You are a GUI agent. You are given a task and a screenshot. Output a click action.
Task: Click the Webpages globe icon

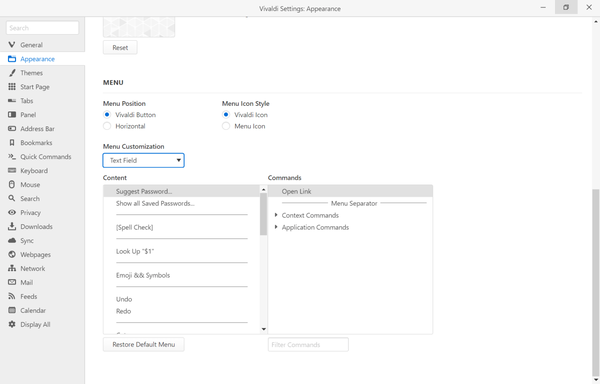tap(12, 254)
